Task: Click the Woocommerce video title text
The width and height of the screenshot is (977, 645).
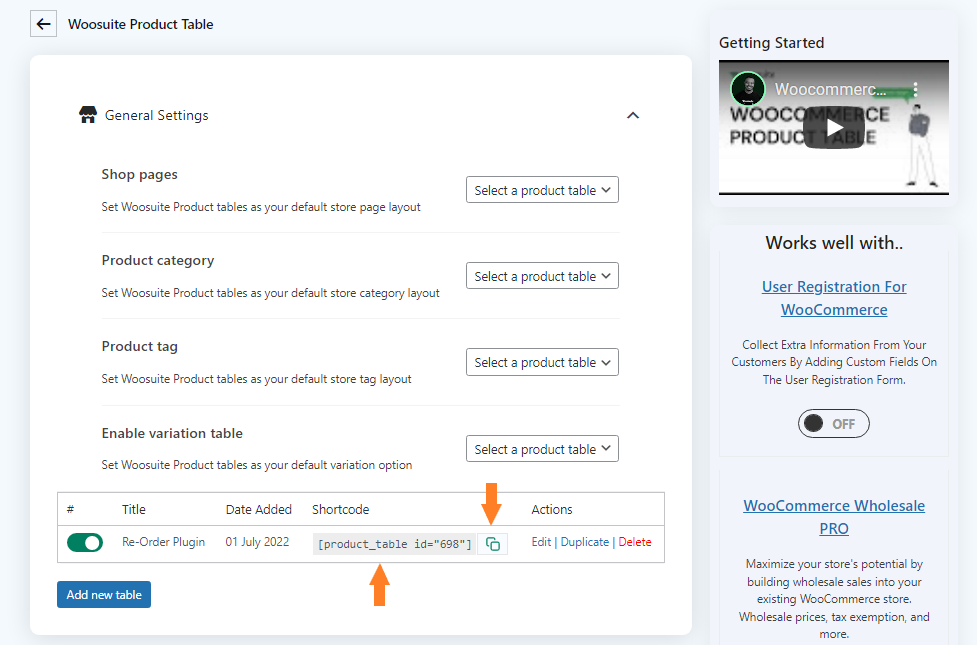Action: 830,89
